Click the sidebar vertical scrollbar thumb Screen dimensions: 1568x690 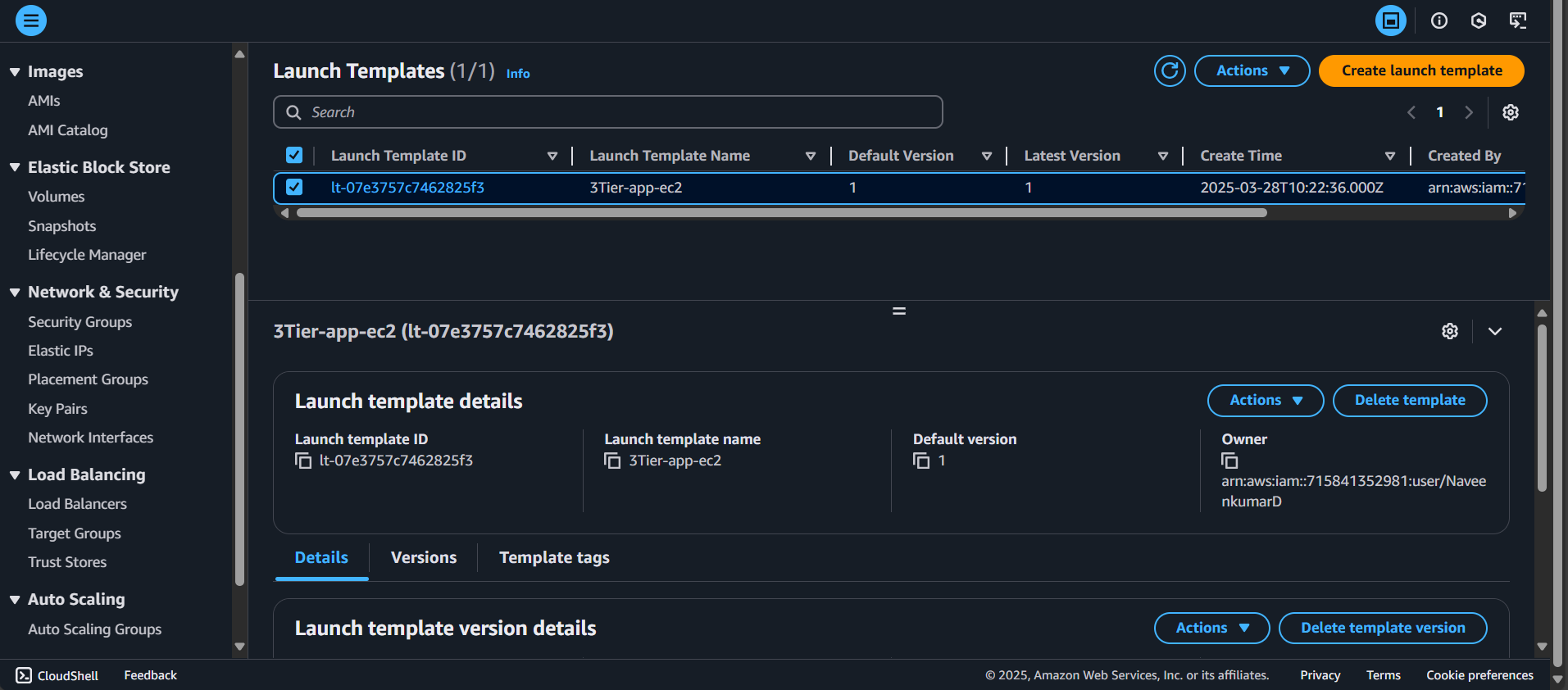[239, 429]
